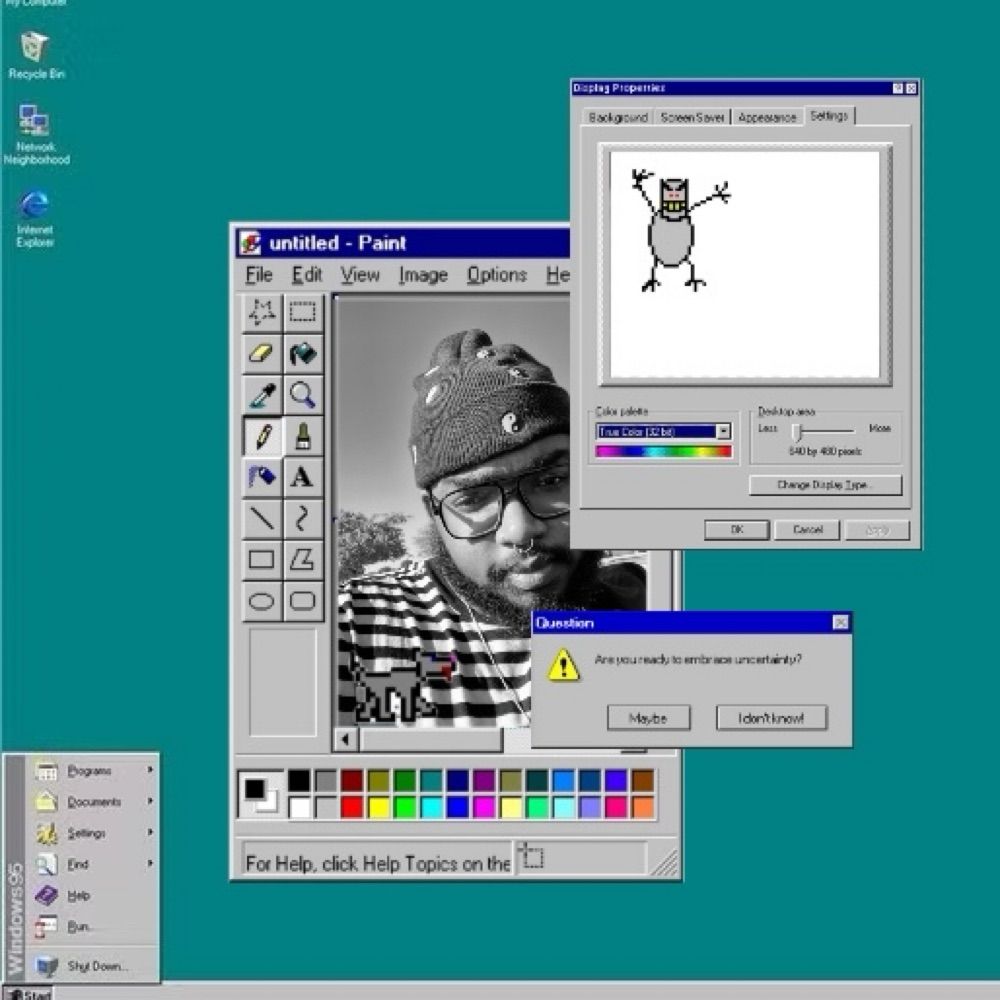1000x1000 pixels.
Task: Expand Settings in the Start menu
Action: point(94,833)
